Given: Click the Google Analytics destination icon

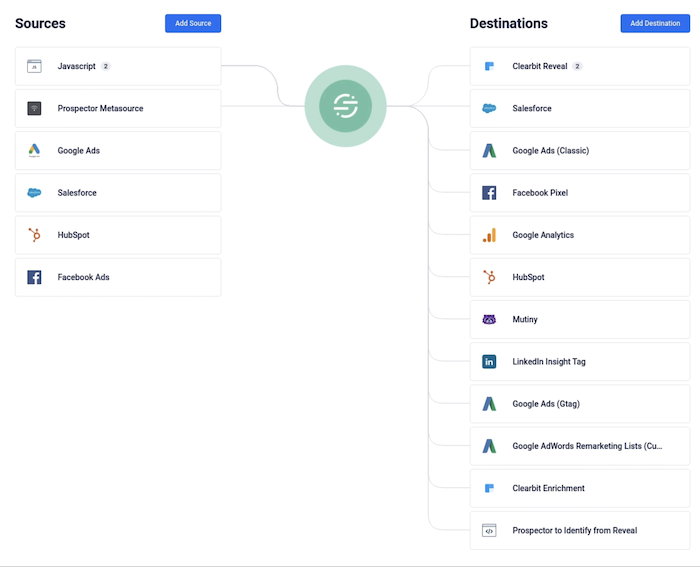Looking at the screenshot, I should coord(489,235).
